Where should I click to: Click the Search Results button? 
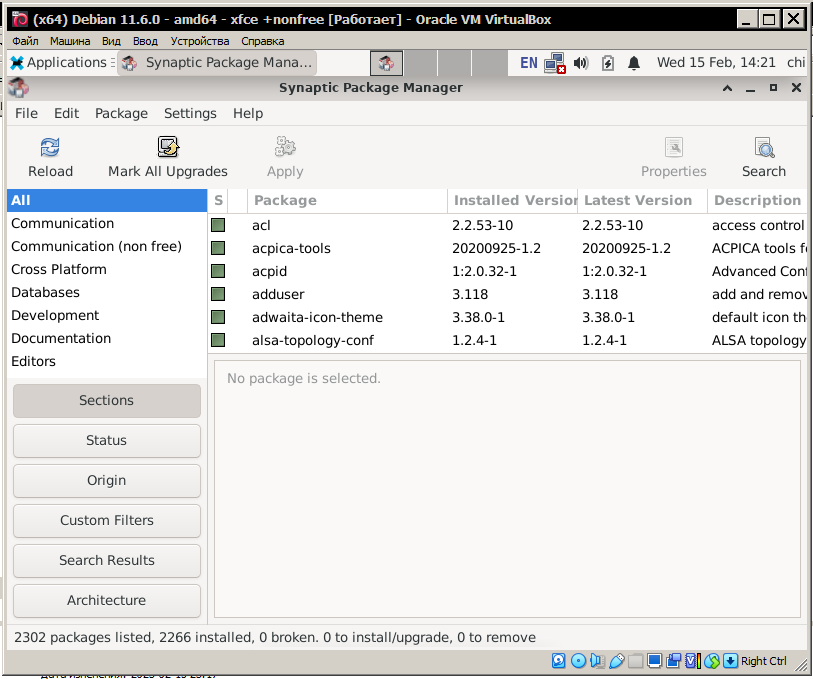pyautogui.click(x=107, y=560)
